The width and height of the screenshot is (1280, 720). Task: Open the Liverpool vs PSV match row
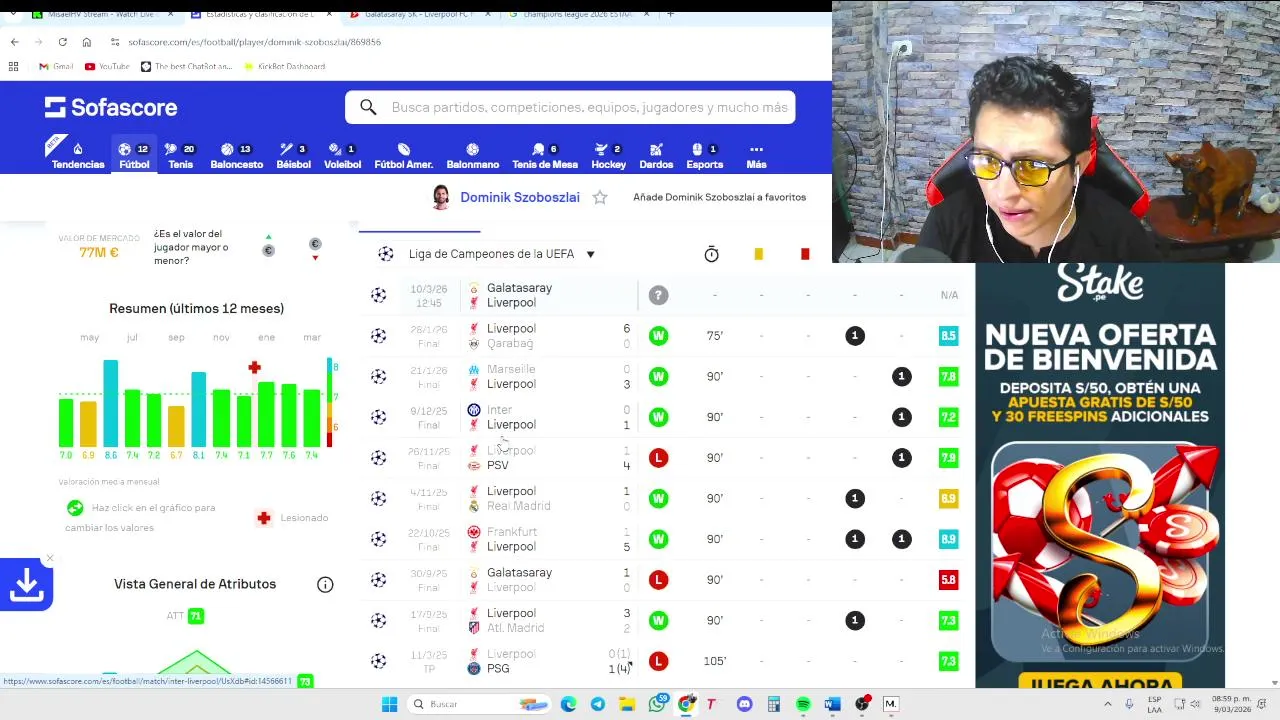click(664, 458)
